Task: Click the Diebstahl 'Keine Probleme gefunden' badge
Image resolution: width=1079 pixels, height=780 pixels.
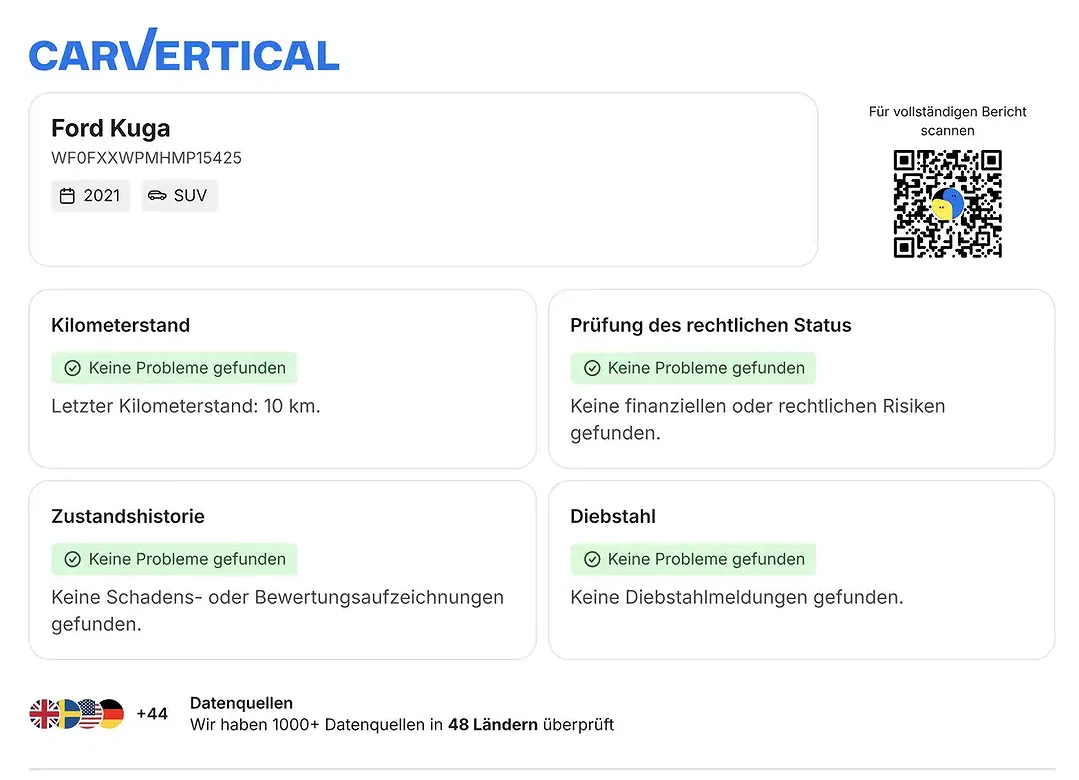Action: coord(693,559)
